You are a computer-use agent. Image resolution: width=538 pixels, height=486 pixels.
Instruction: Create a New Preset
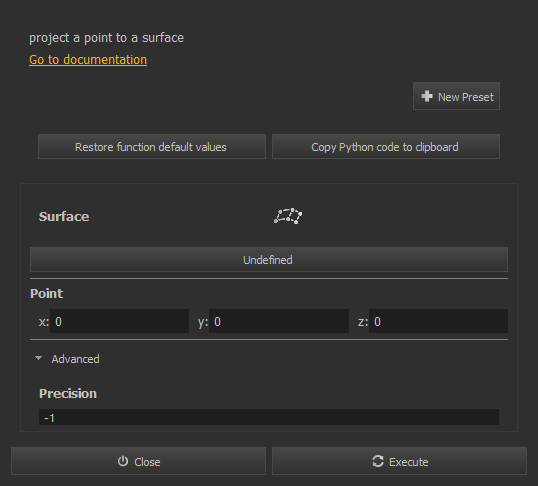coord(456,96)
